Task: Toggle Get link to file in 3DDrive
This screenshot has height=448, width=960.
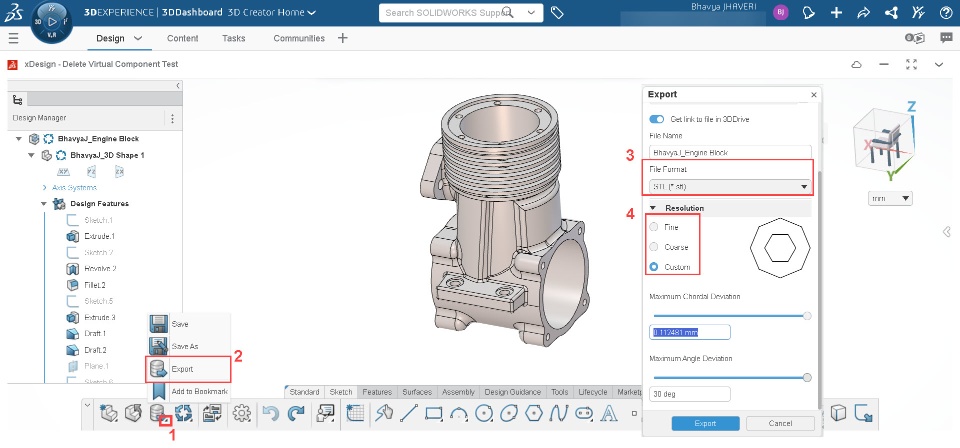Action: 657,120
